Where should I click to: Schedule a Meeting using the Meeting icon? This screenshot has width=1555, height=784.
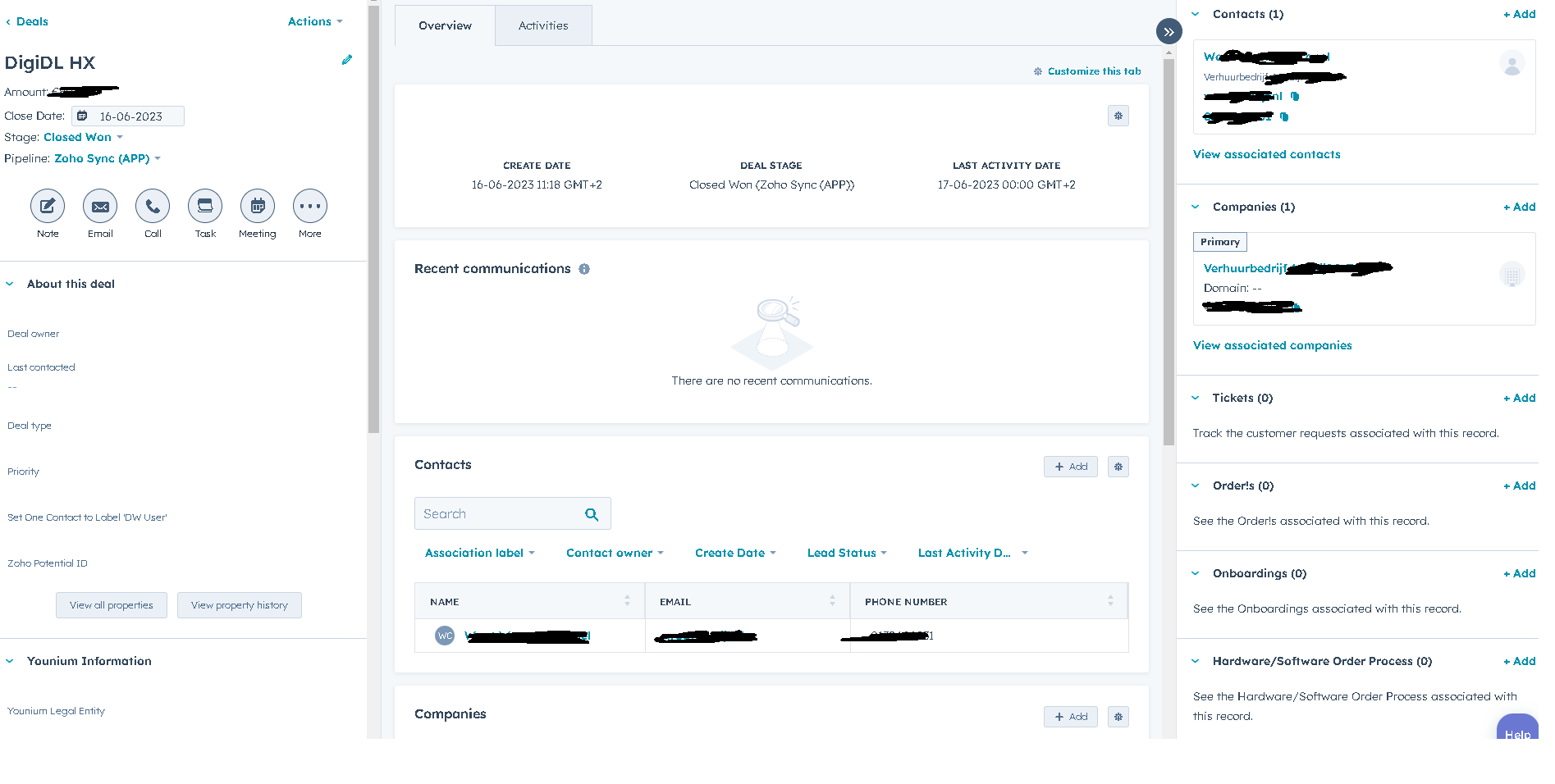(x=257, y=207)
